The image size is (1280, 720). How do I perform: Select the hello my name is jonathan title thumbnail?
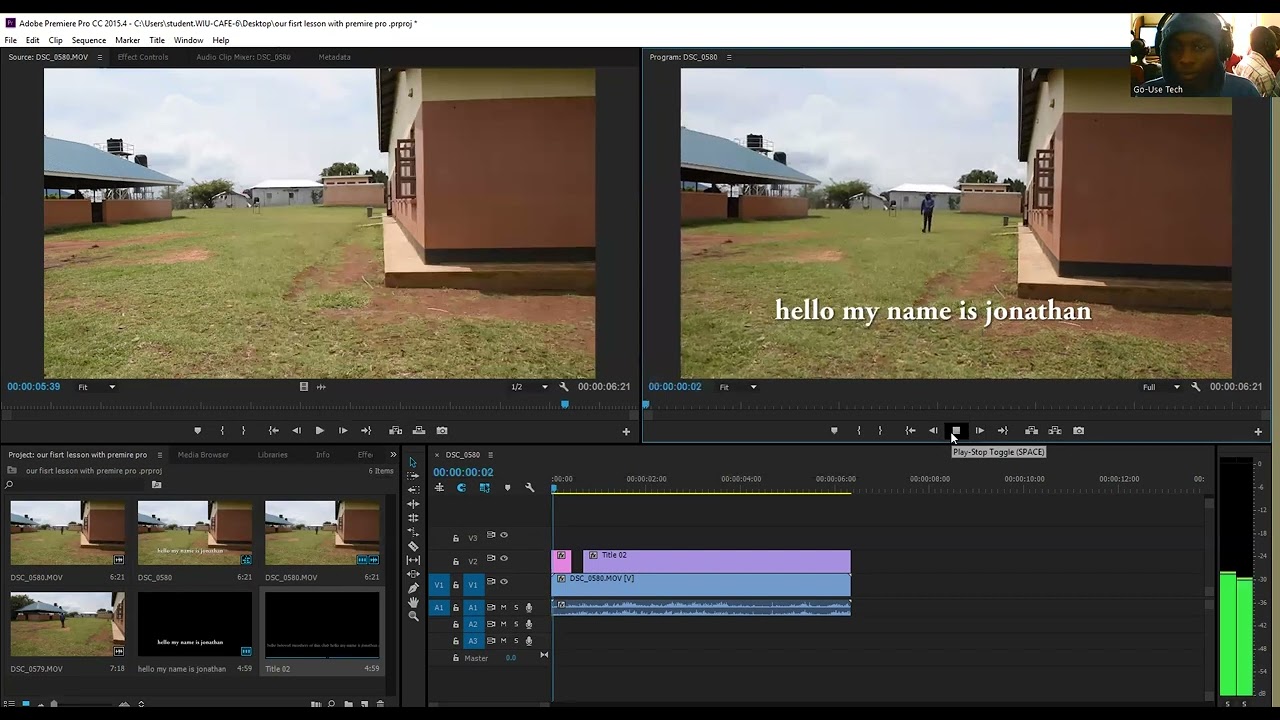[x=194, y=624]
